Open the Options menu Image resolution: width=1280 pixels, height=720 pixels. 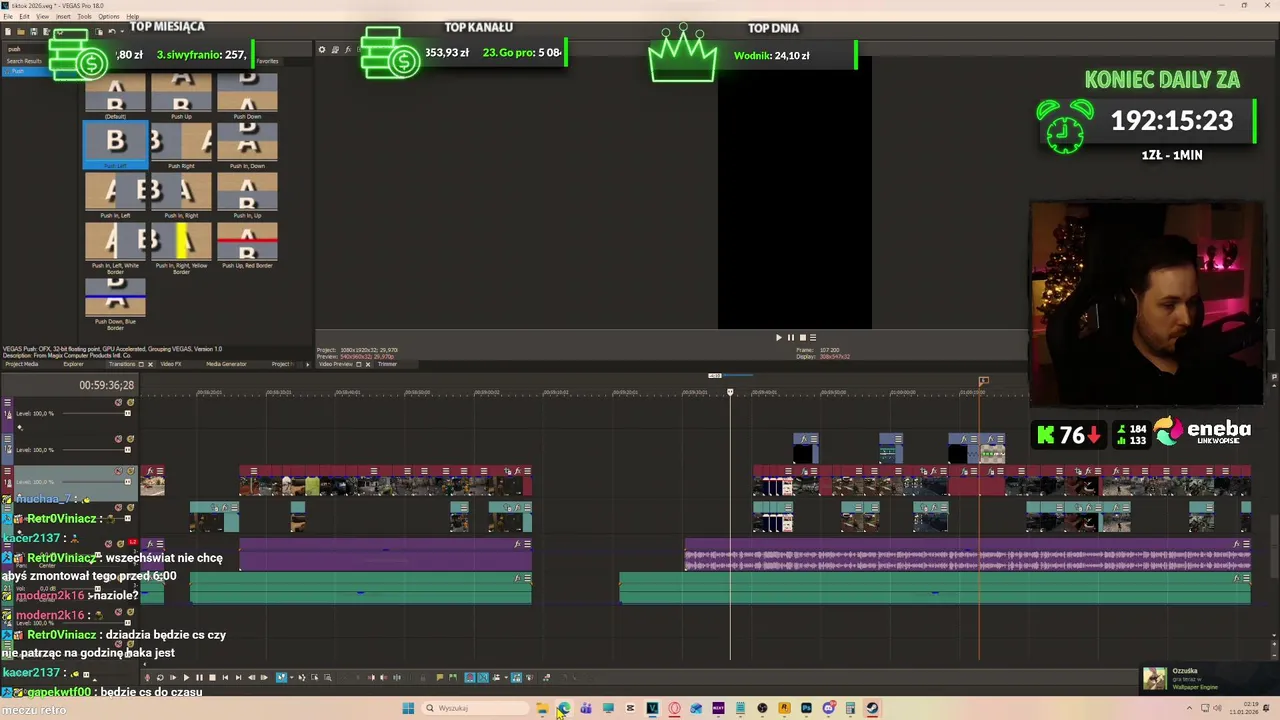(109, 16)
